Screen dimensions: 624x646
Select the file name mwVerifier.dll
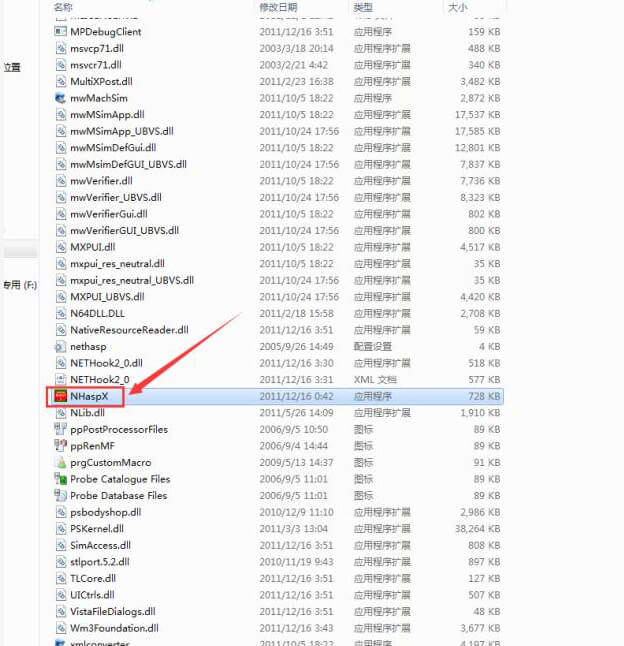(101, 181)
